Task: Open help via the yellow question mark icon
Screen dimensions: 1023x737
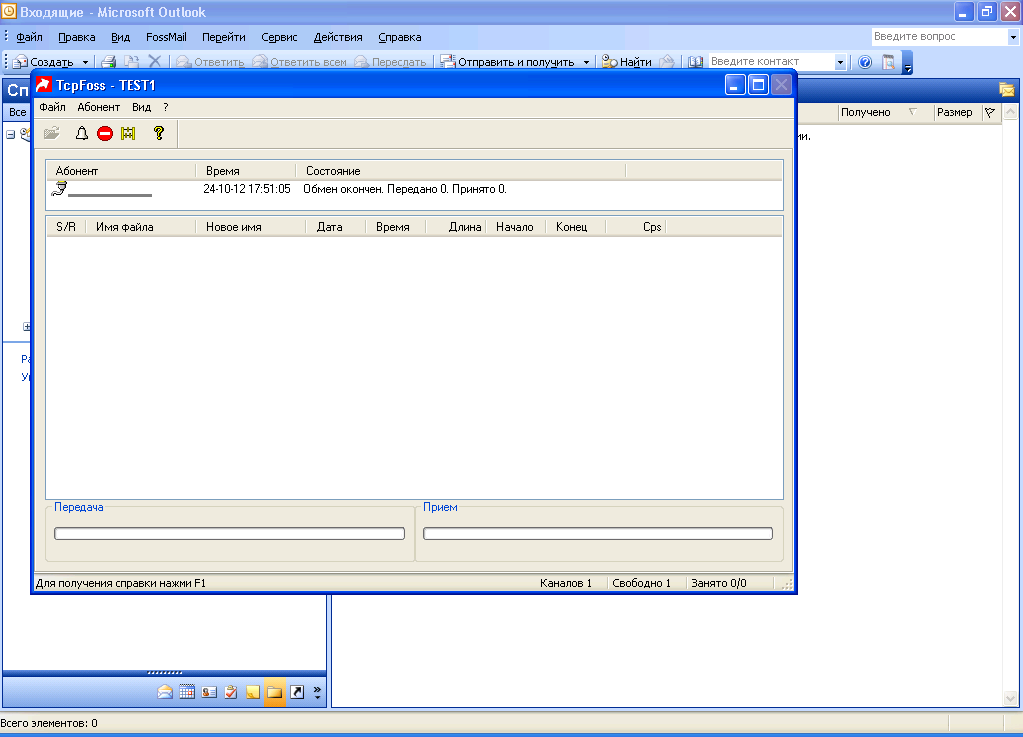Action: click(158, 133)
